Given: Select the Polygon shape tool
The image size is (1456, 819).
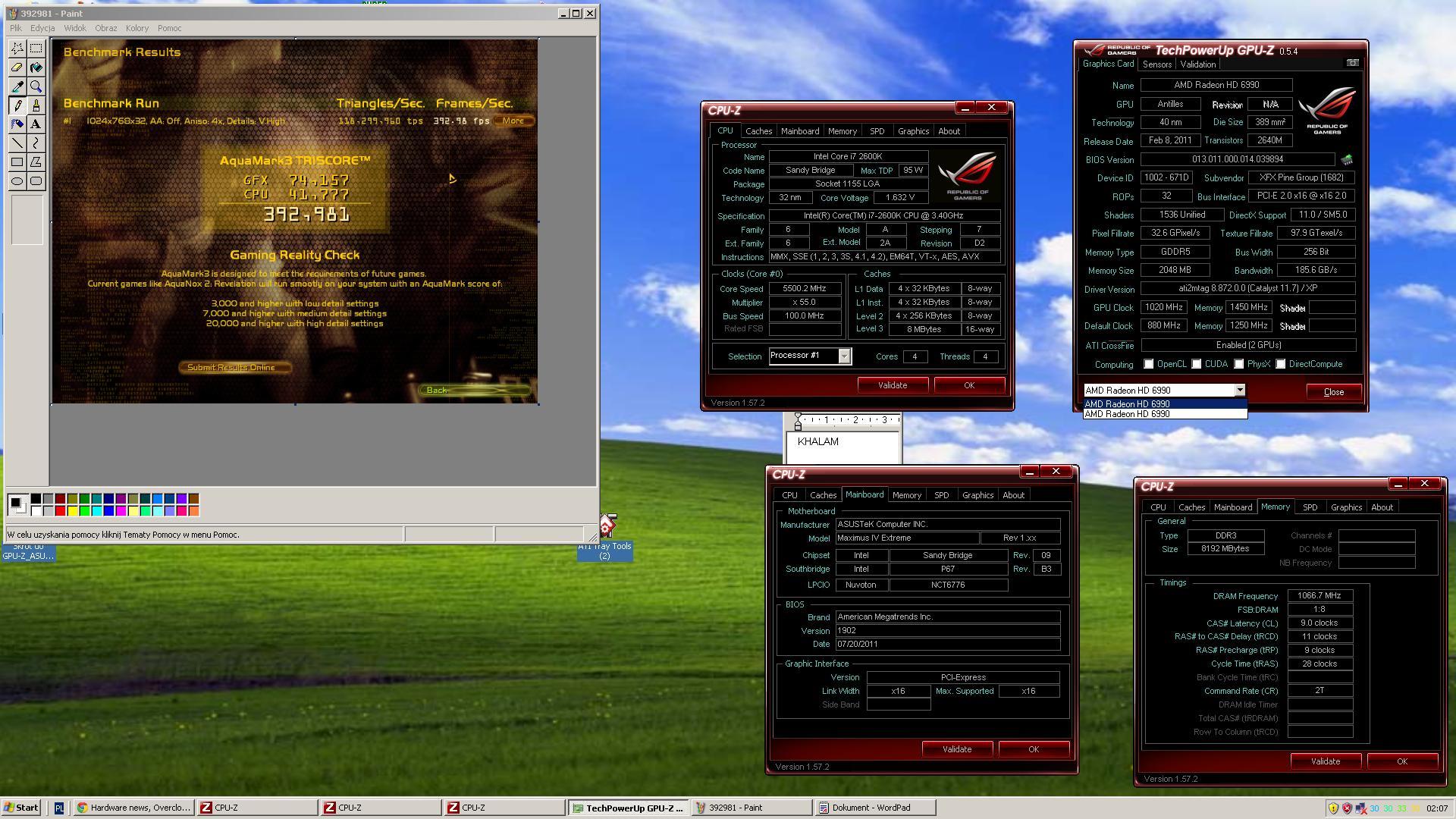Looking at the screenshot, I should [x=36, y=162].
